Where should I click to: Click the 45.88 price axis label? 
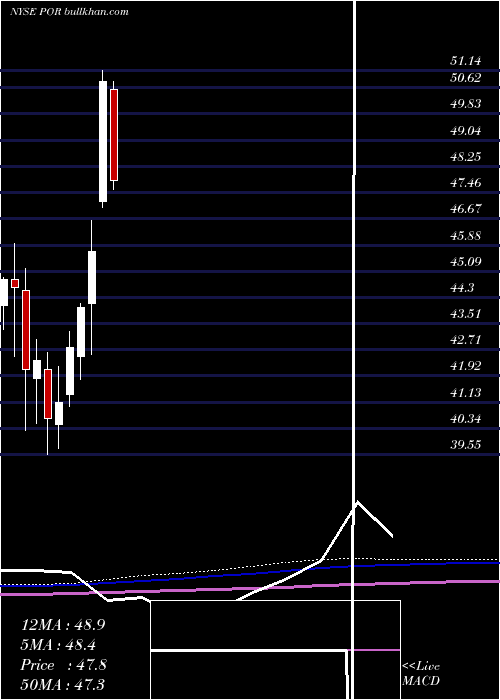coord(466,235)
